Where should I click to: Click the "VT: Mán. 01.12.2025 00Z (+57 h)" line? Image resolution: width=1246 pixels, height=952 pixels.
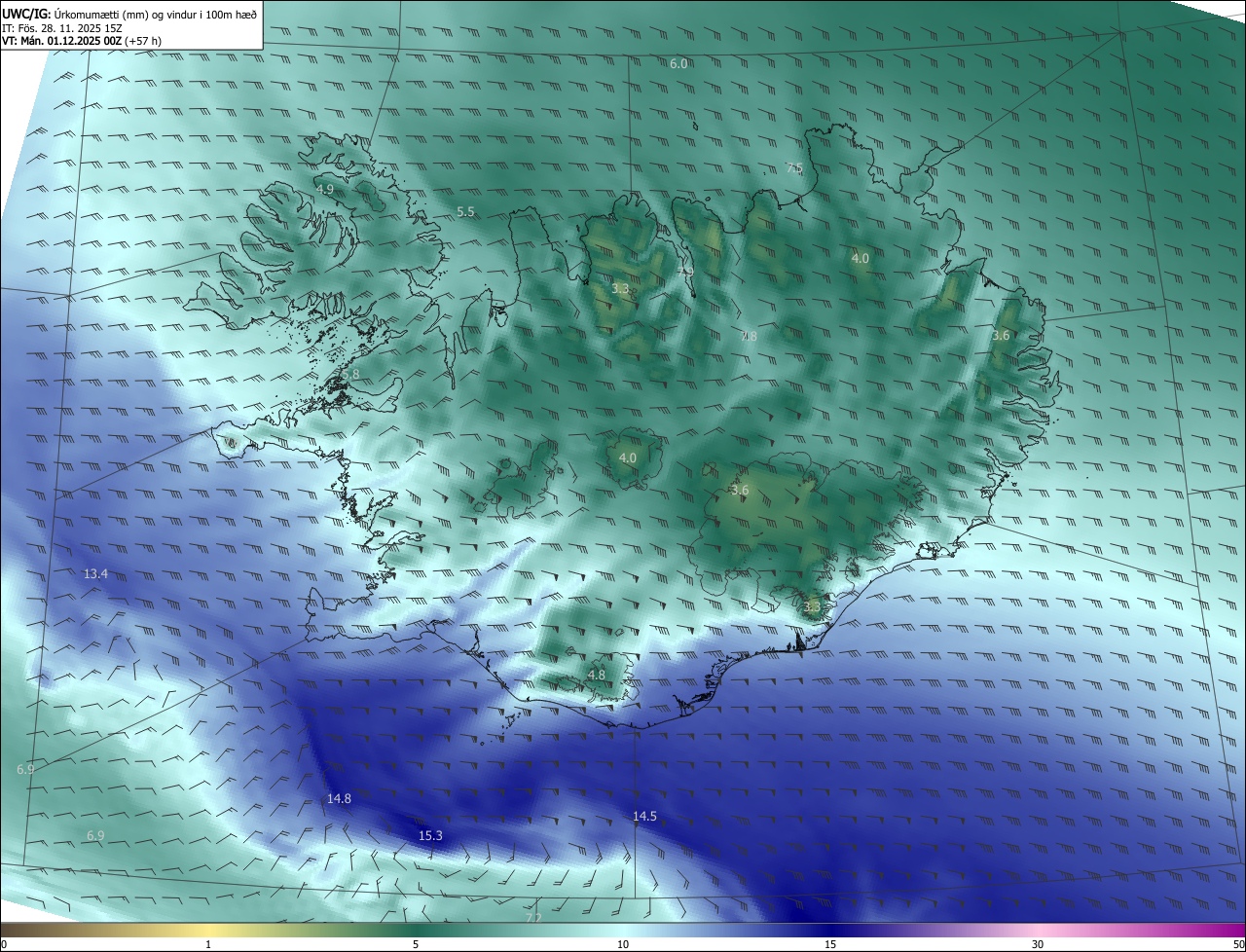point(82,41)
